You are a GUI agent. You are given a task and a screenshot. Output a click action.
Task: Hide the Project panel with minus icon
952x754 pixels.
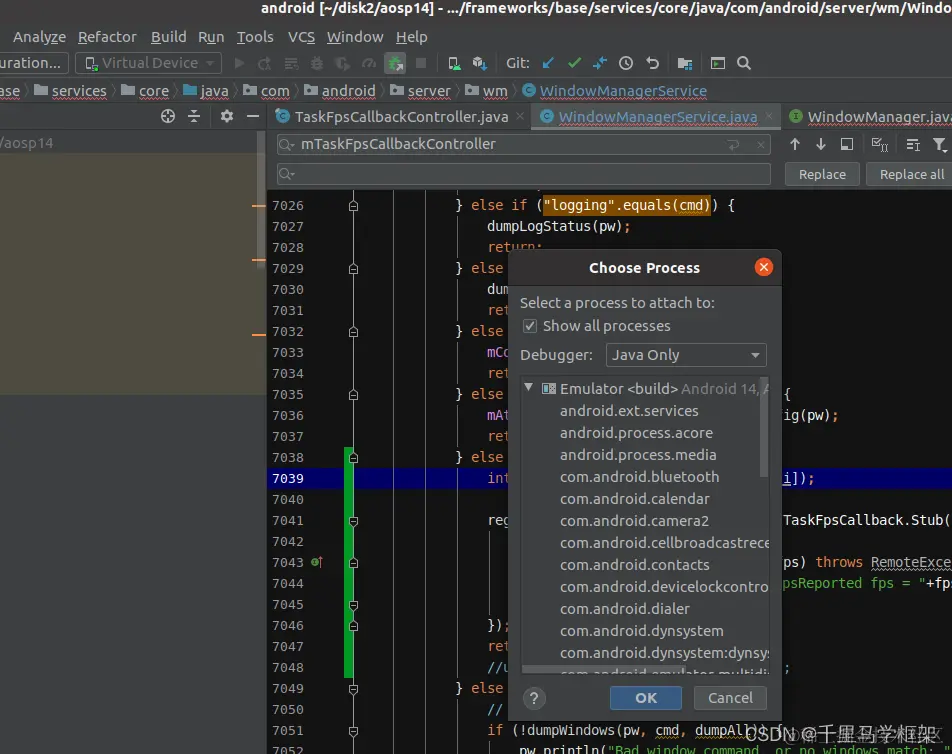(253, 116)
